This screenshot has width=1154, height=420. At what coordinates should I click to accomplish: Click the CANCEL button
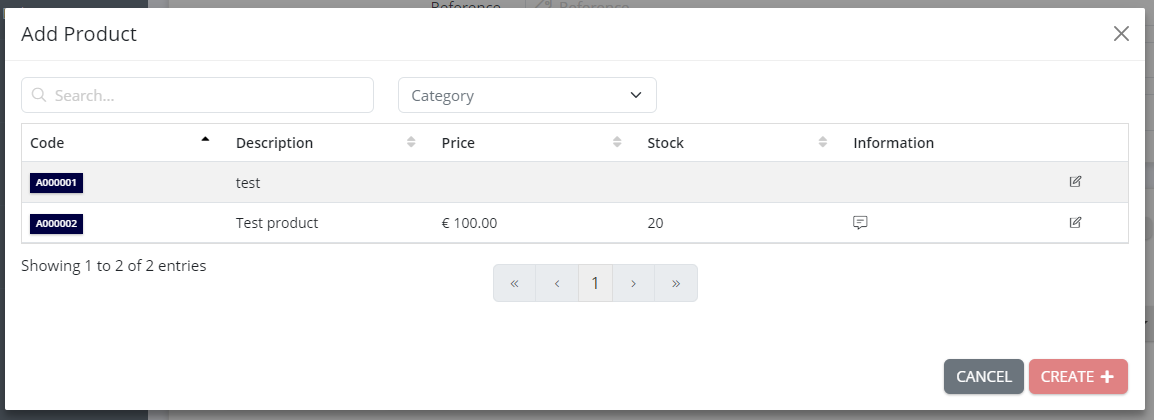pyautogui.click(x=984, y=377)
